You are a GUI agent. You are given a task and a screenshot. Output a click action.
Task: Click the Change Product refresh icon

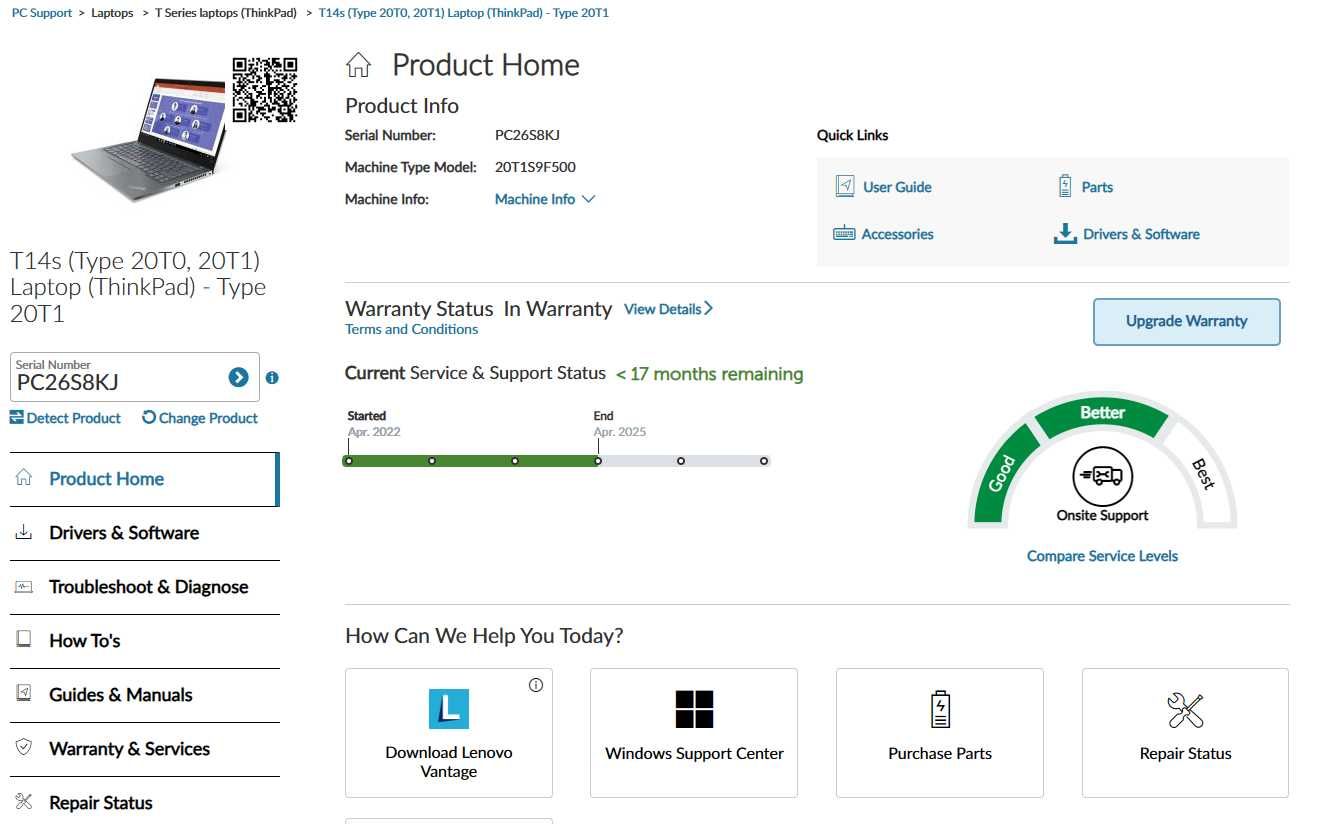[x=149, y=418]
